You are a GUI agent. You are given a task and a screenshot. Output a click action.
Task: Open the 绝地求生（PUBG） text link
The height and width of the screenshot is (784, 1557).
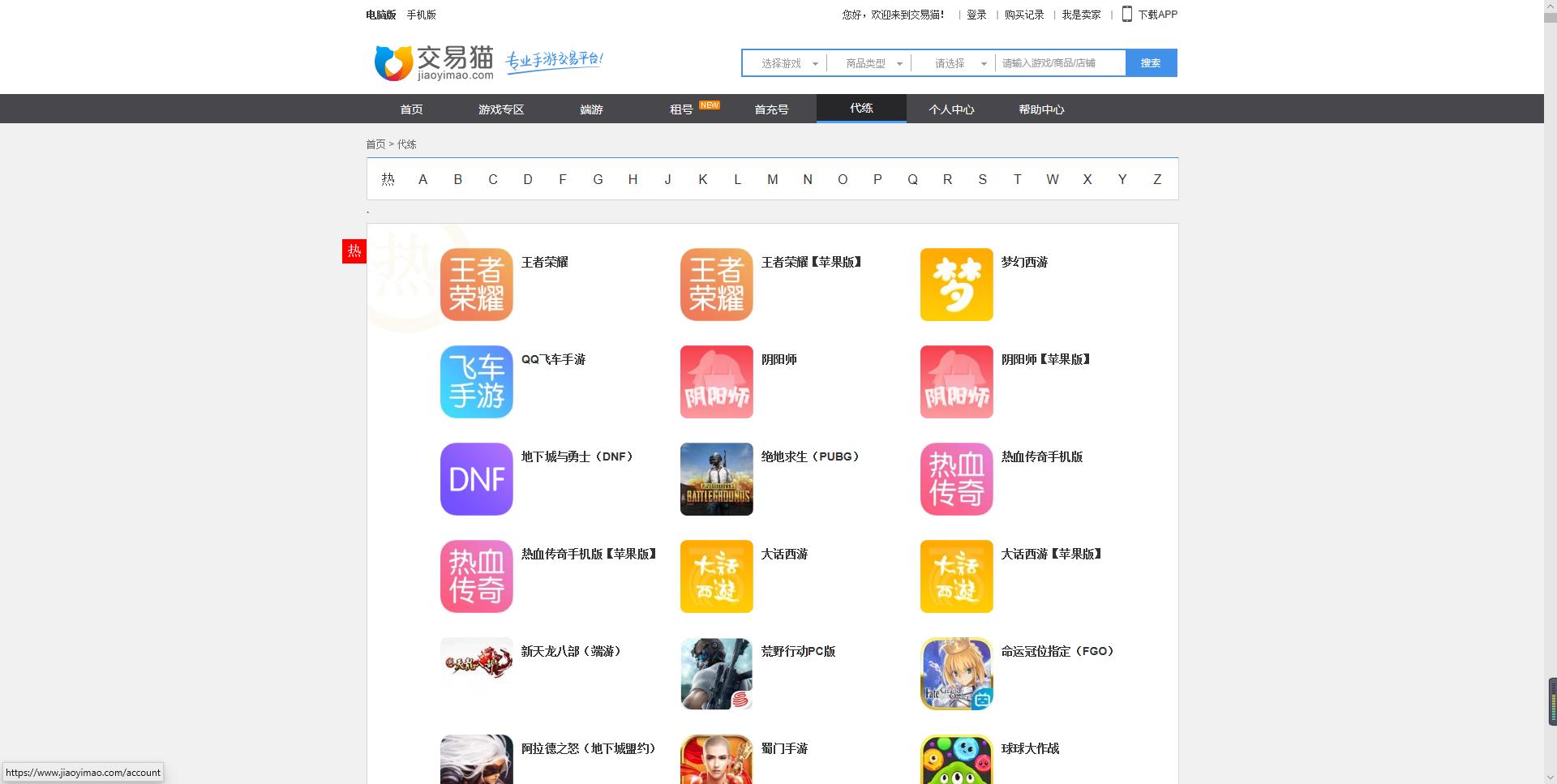pyautogui.click(x=810, y=456)
